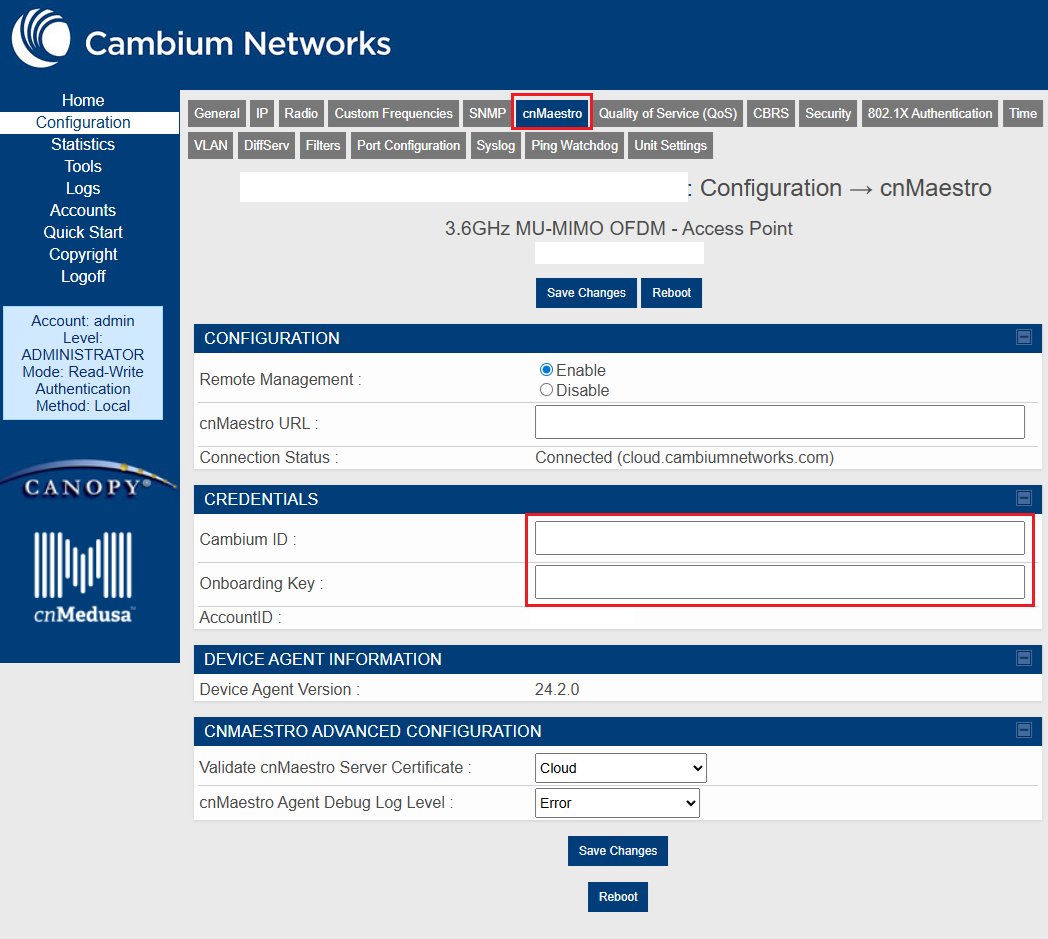Image resolution: width=1048 pixels, height=939 pixels.
Task: Click the cnMedusa logo image
Action: 83,577
